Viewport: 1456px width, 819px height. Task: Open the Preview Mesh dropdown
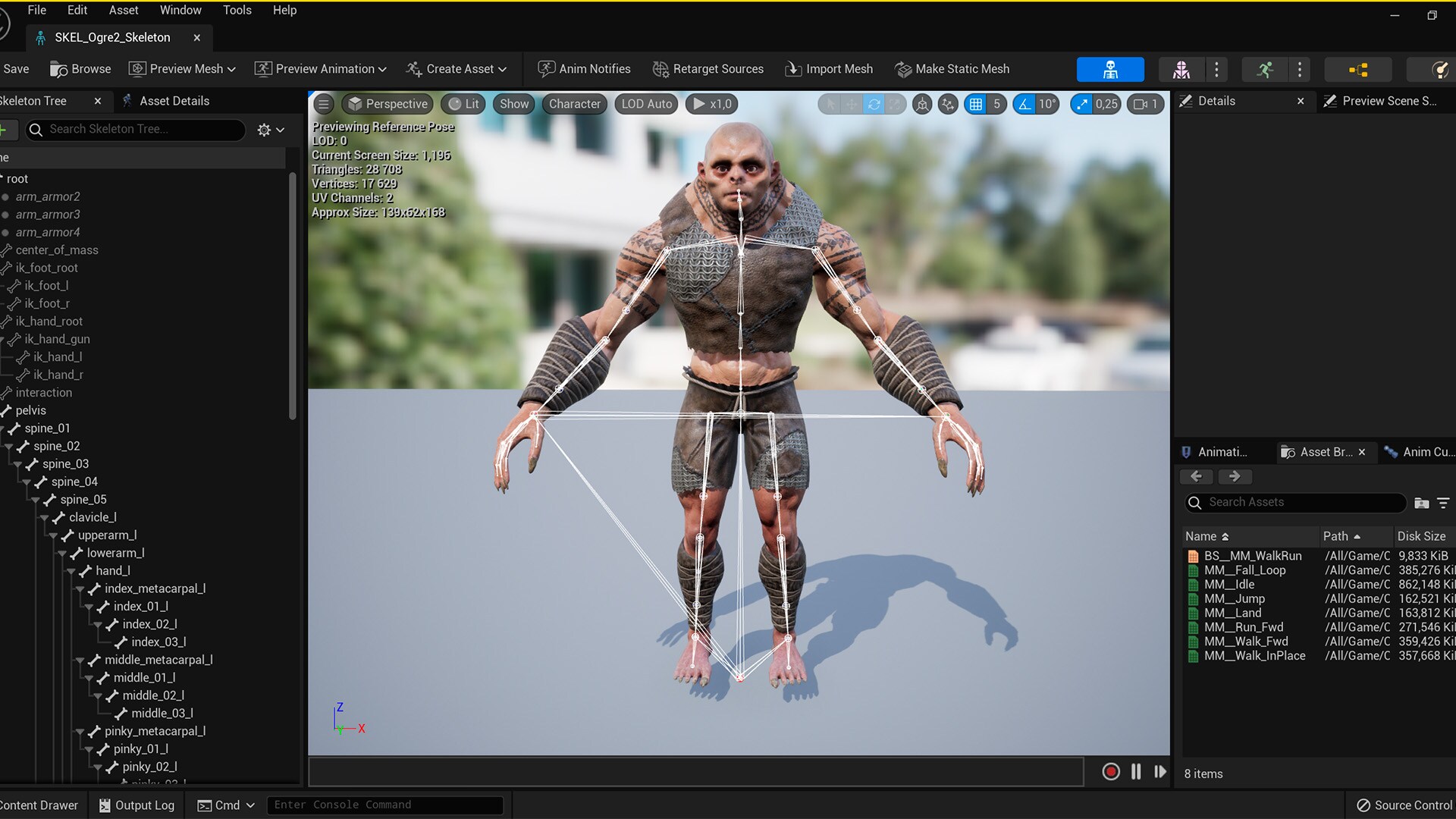coord(182,68)
